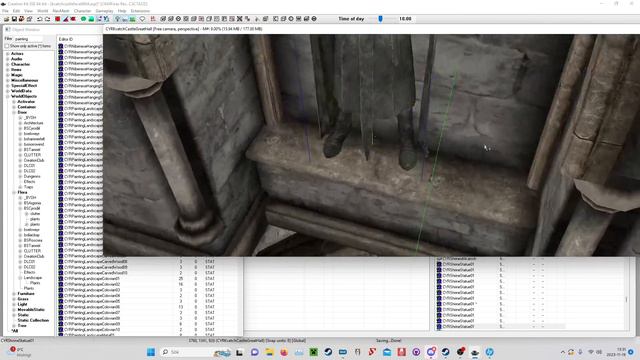
Task: Open the Extensions menu
Action: click(x=140, y=11)
